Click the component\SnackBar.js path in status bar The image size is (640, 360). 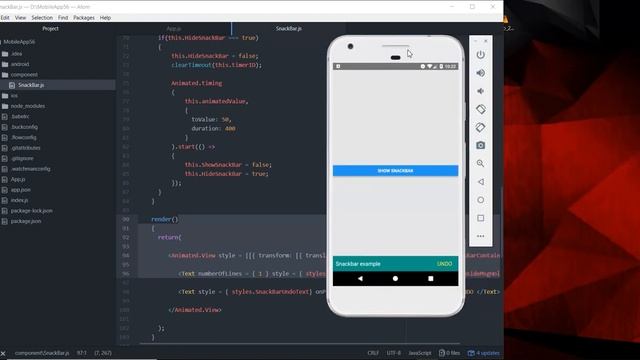[42, 353]
